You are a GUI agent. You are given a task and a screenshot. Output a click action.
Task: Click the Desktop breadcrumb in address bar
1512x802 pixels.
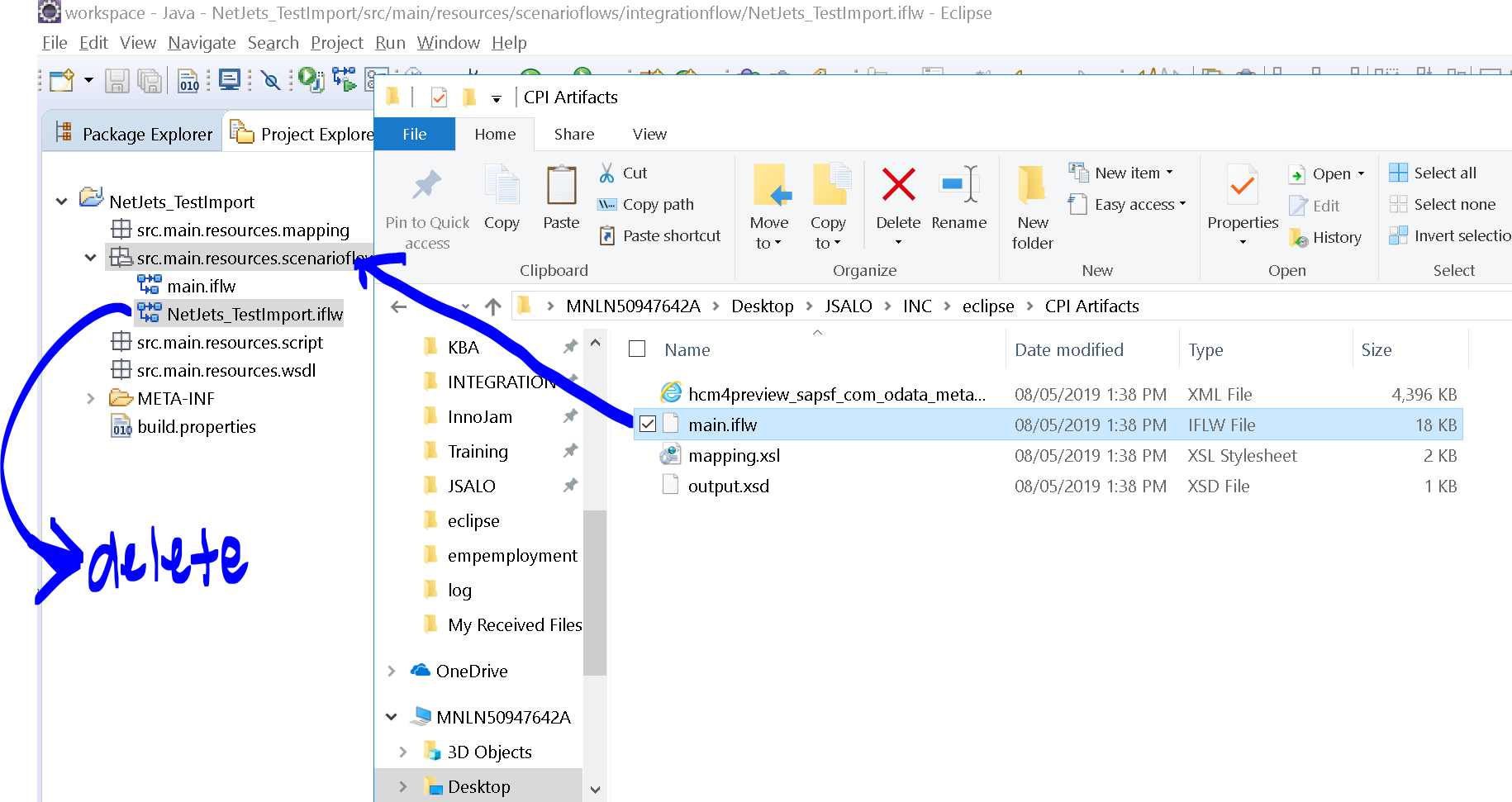click(x=762, y=306)
